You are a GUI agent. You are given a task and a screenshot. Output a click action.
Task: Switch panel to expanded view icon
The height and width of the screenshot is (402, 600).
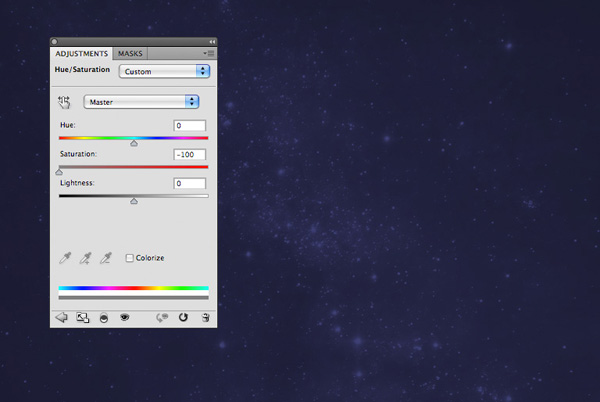click(x=83, y=317)
